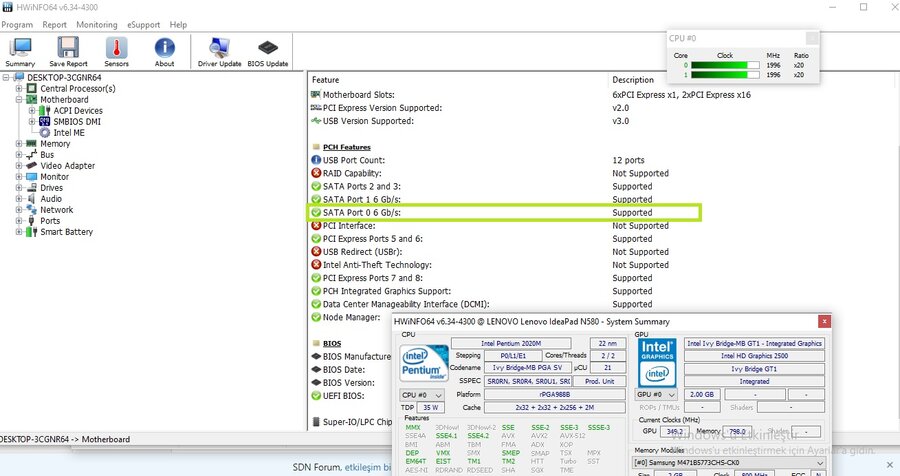The image size is (900, 476).
Task: Close the CPU #0 clock widget
Action: [x=812, y=38]
